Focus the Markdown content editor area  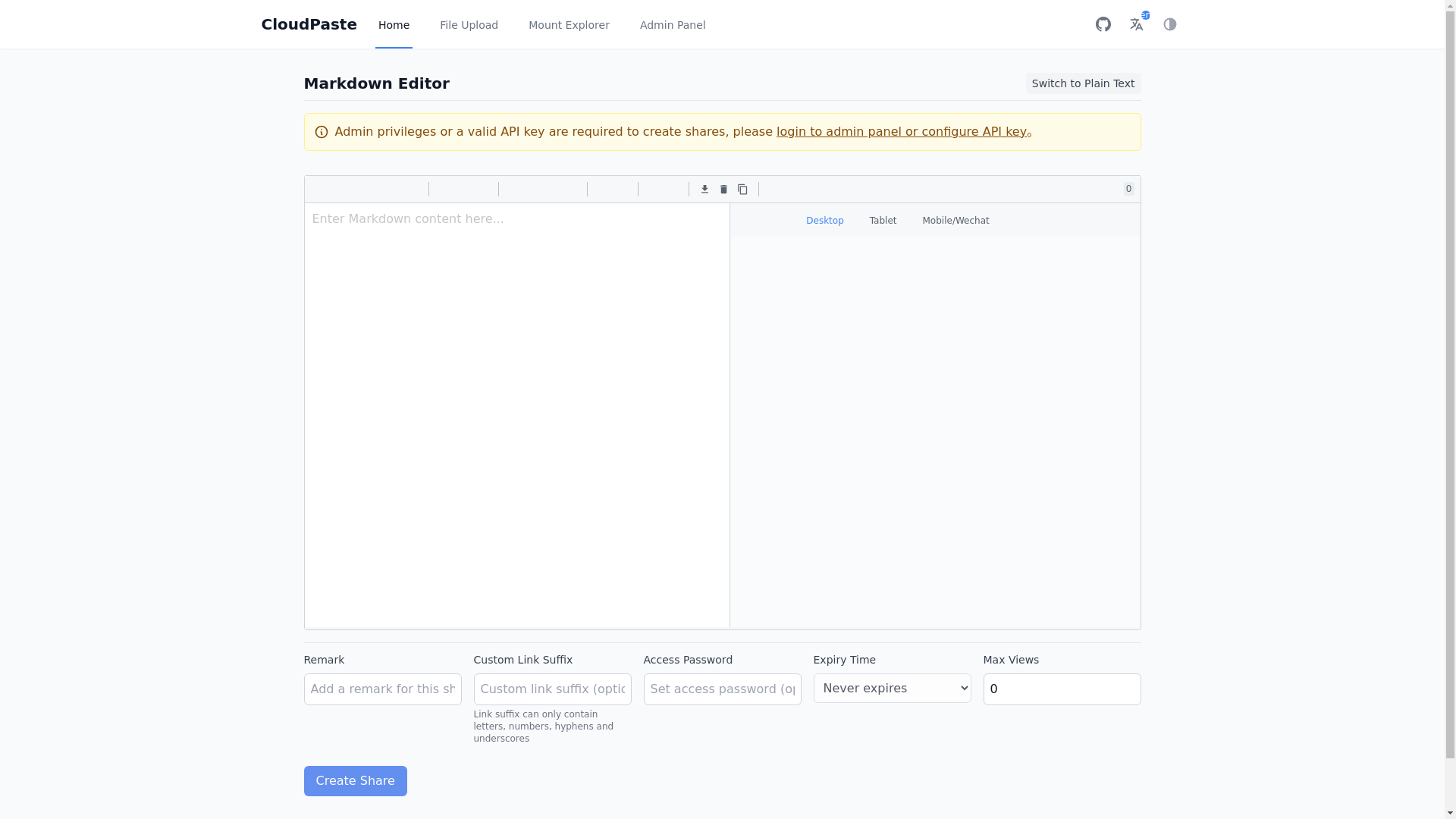[x=516, y=416]
